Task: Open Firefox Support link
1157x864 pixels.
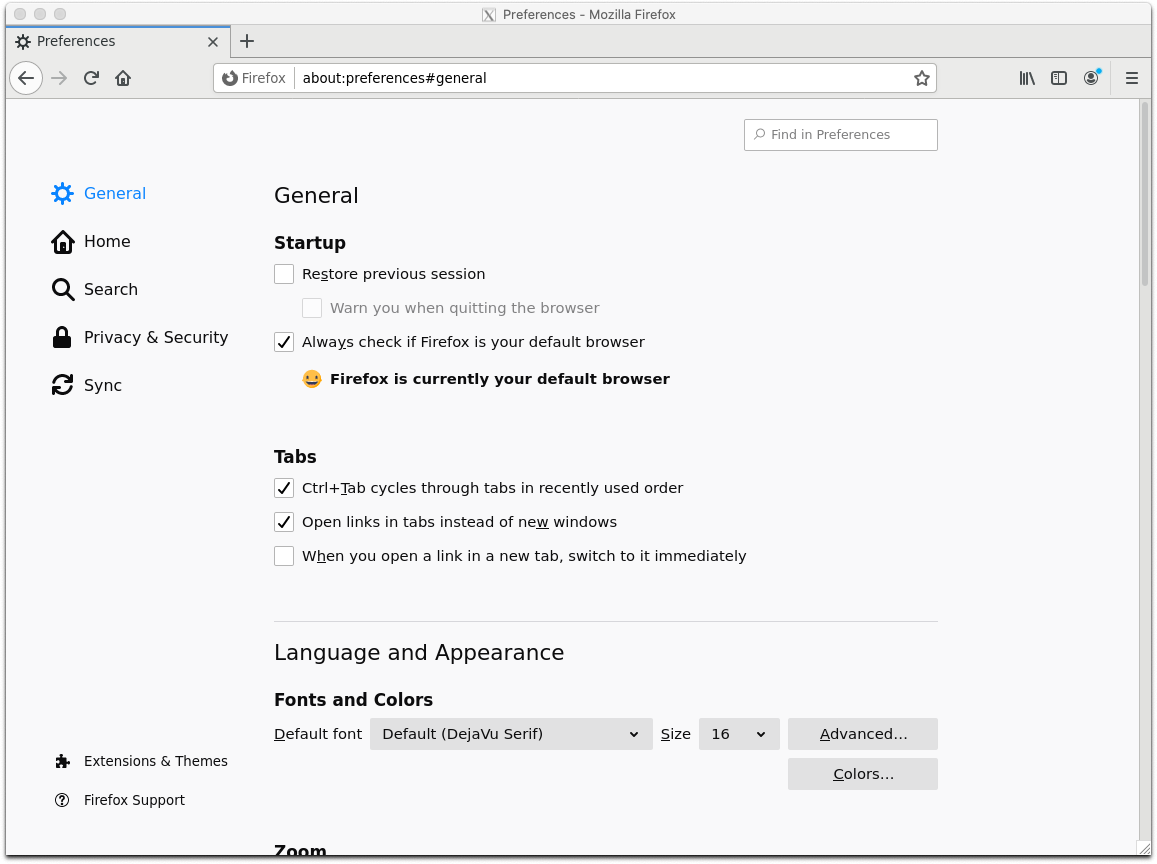Action: (134, 801)
